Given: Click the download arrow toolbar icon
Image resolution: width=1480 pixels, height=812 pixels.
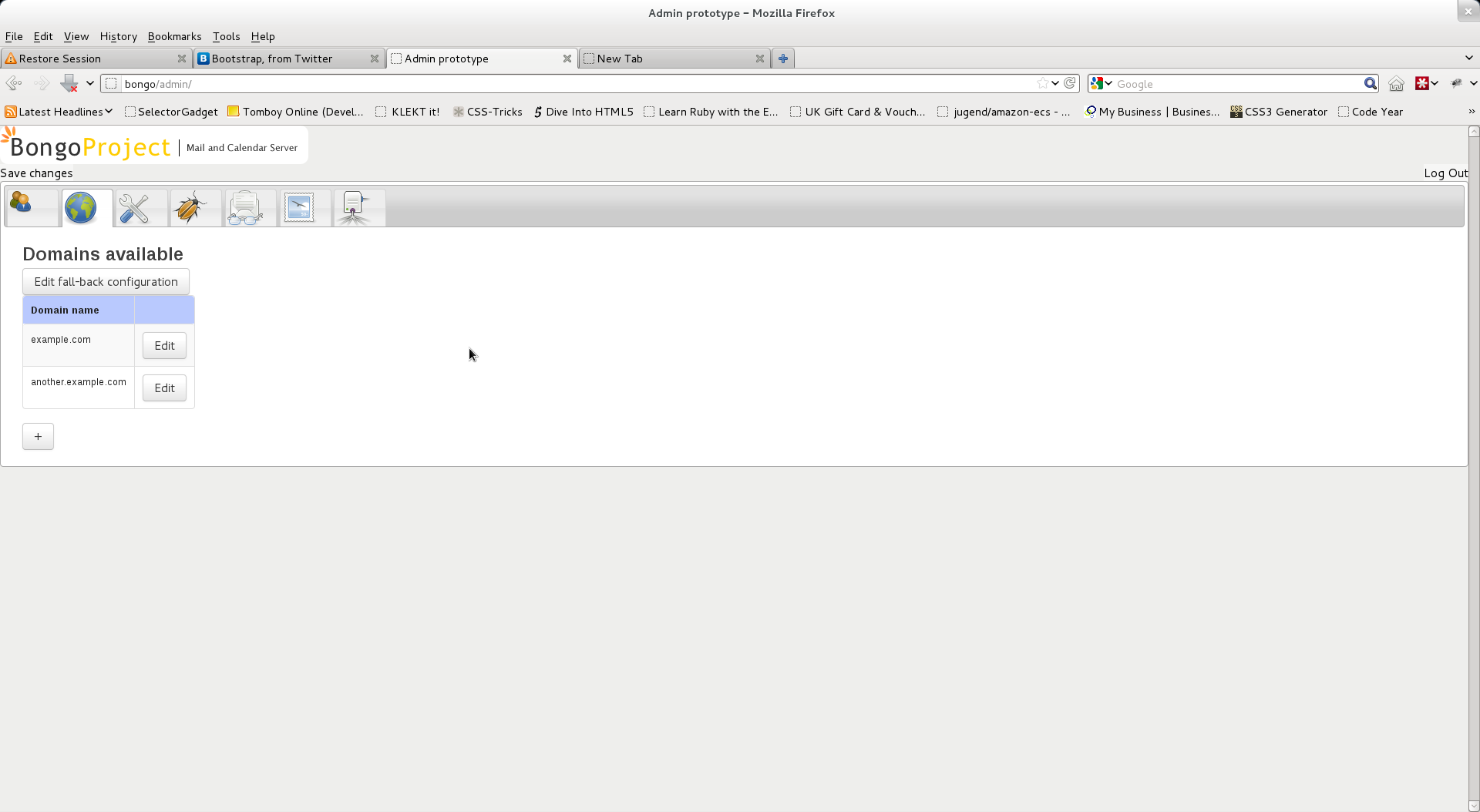Looking at the screenshot, I should point(69,83).
